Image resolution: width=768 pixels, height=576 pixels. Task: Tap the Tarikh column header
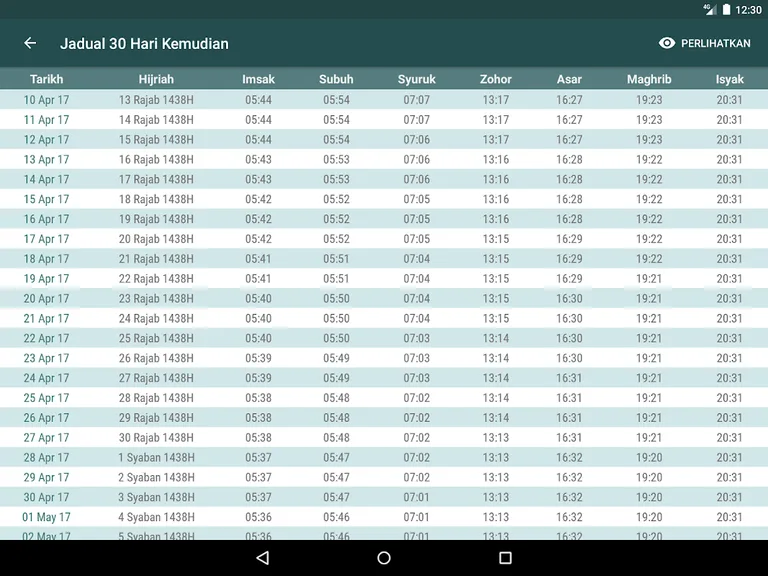[x=47, y=79]
